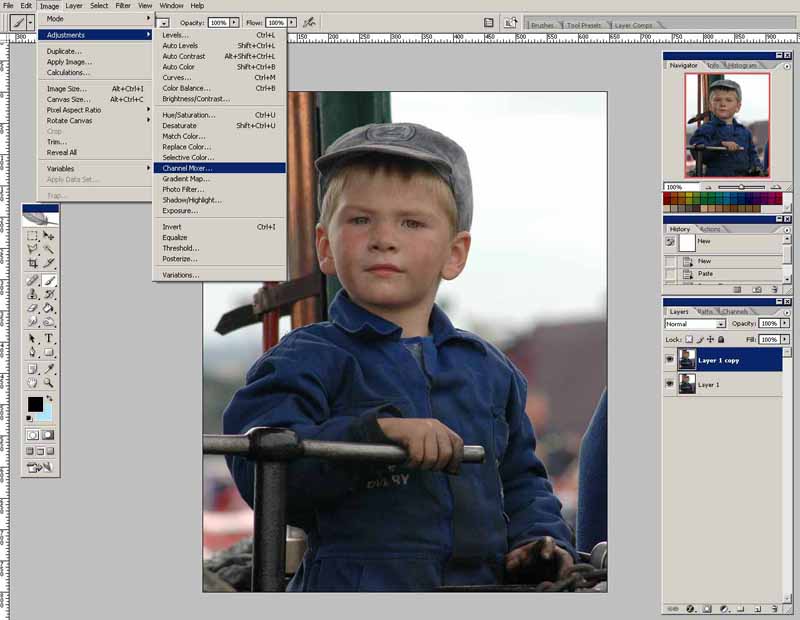The height and width of the screenshot is (620, 800).
Task: Select the Dodge tool
Action: 48,321
